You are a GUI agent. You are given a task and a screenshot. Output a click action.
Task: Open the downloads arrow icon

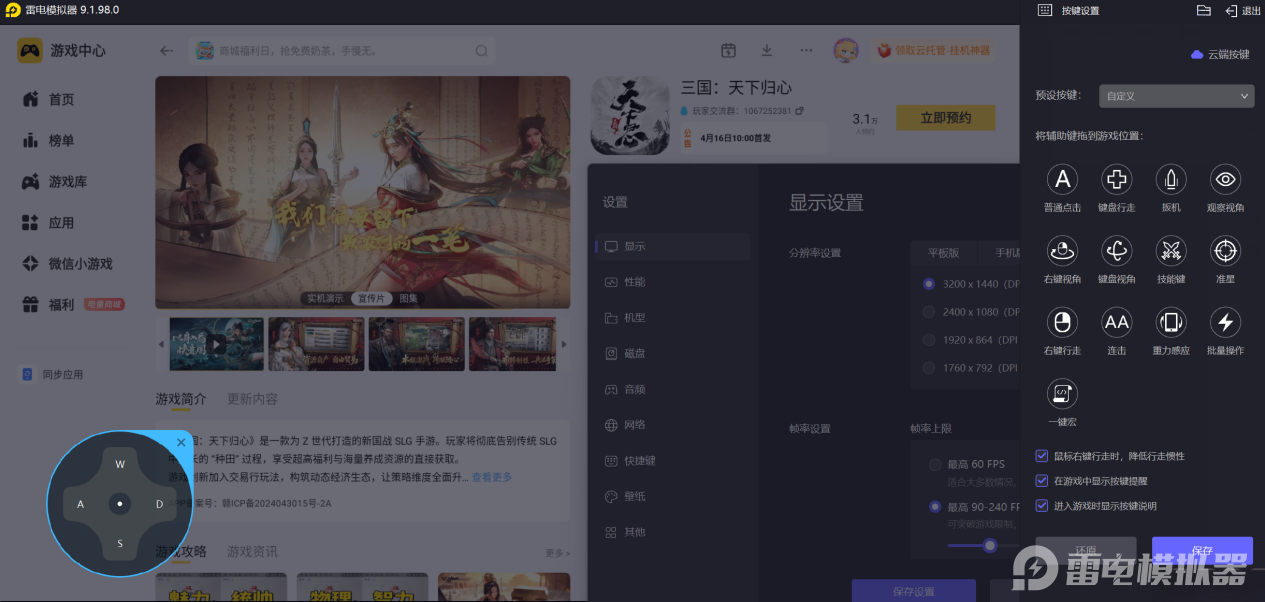coord(767,50)
